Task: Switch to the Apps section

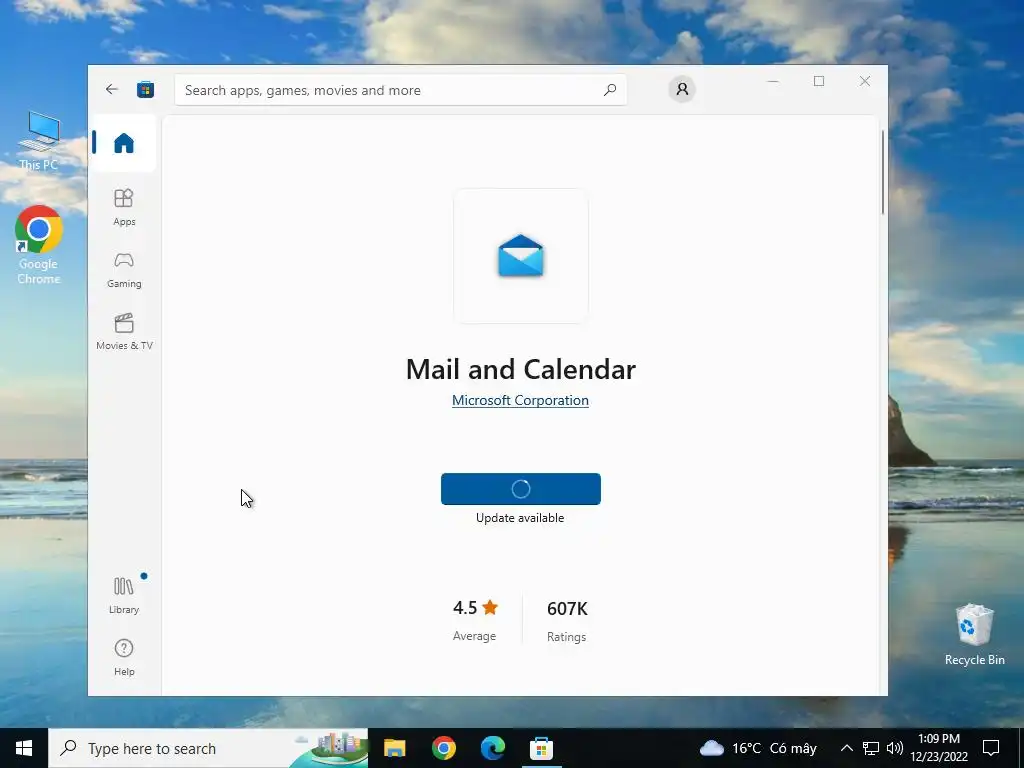Action: click(x=123, y=207)
